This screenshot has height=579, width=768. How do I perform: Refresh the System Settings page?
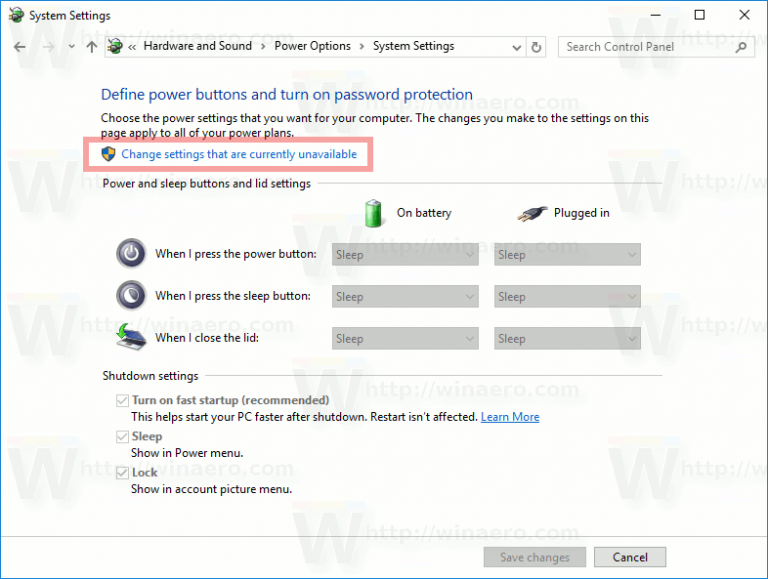(536, 47)
